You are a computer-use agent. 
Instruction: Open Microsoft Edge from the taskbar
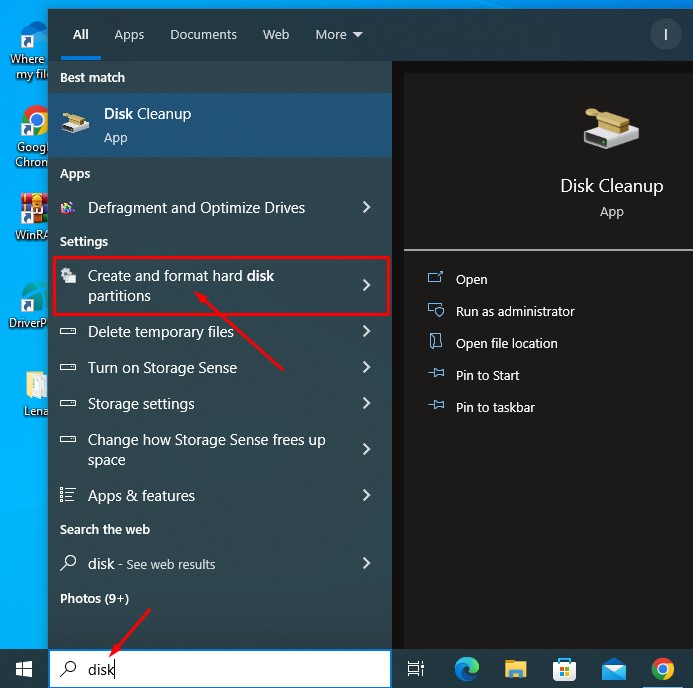point(466,669)
